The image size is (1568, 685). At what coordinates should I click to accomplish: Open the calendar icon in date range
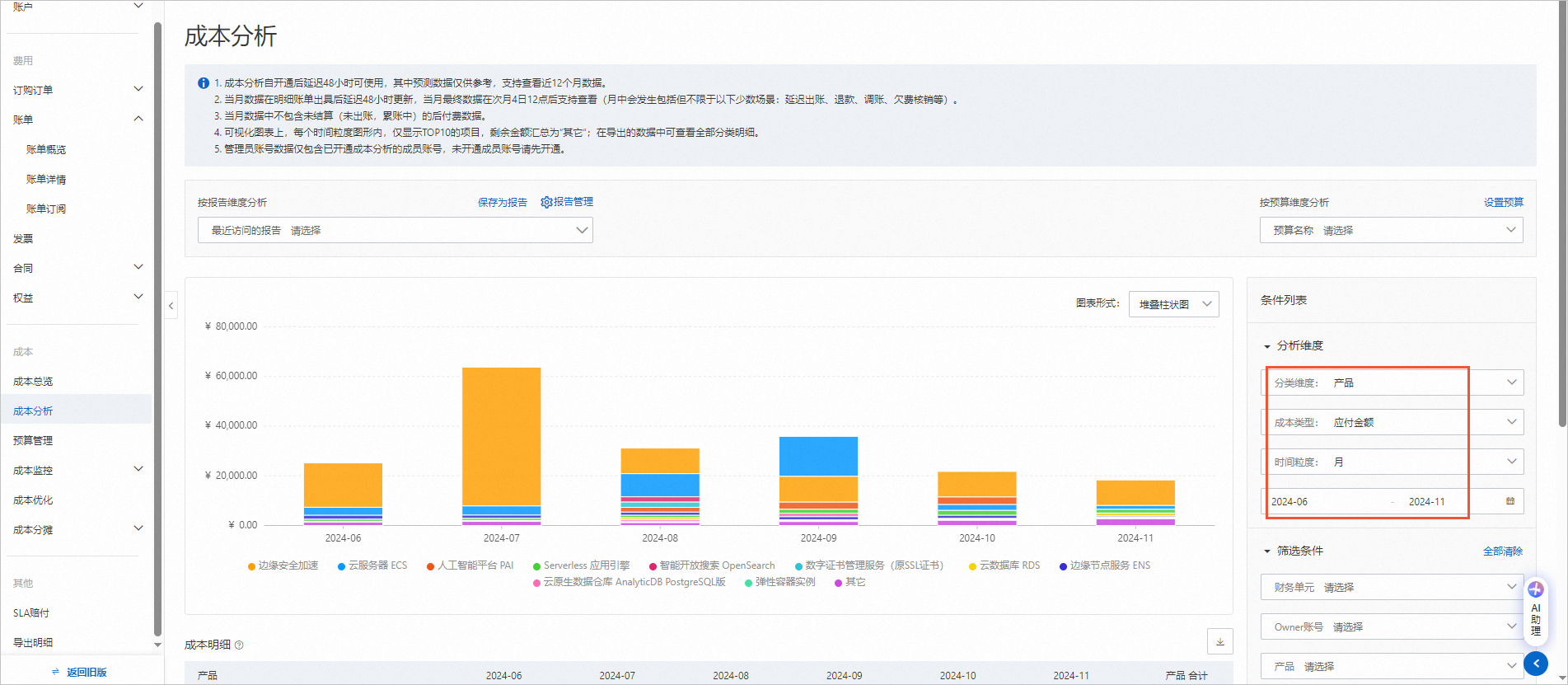tap(1510, 501)
